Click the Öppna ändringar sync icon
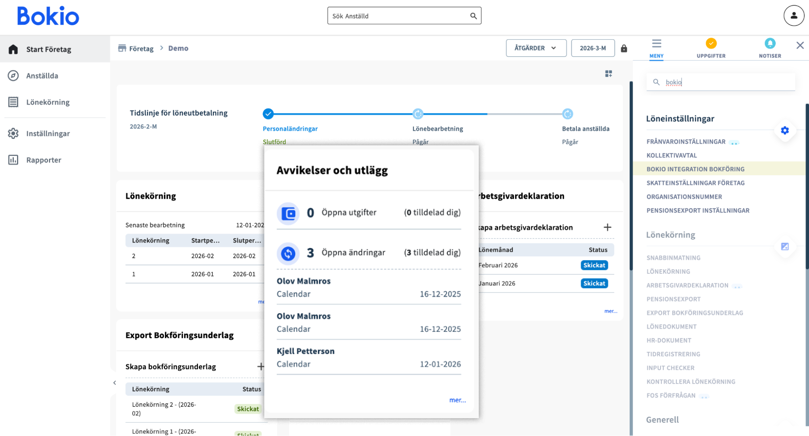The image size is (809, 436). pyautogui.click(x=288, y=253)
